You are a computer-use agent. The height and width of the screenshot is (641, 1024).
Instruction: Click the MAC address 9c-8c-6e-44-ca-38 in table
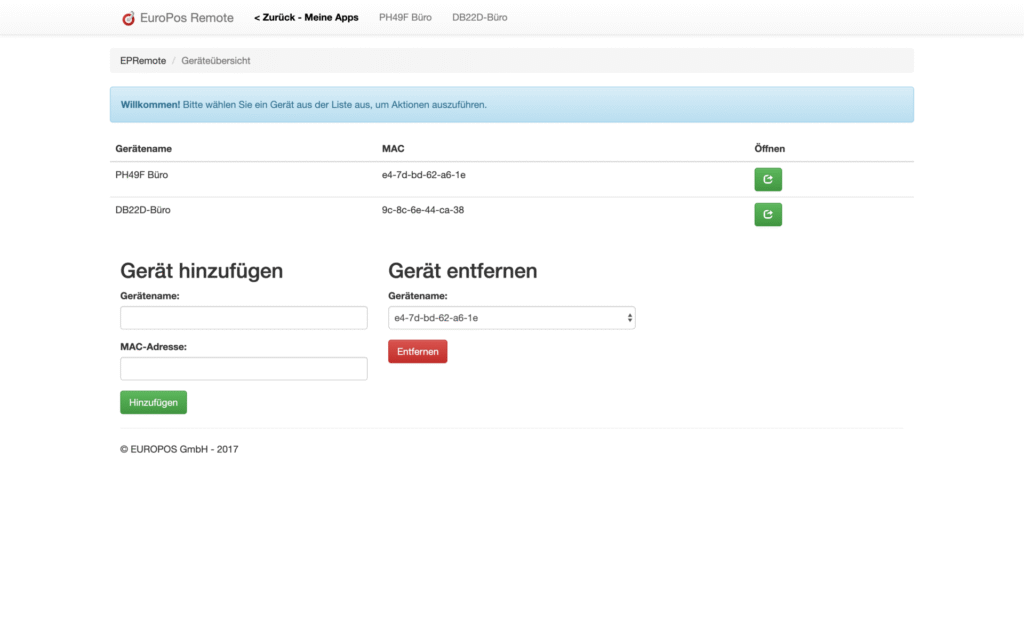point(423,210)
